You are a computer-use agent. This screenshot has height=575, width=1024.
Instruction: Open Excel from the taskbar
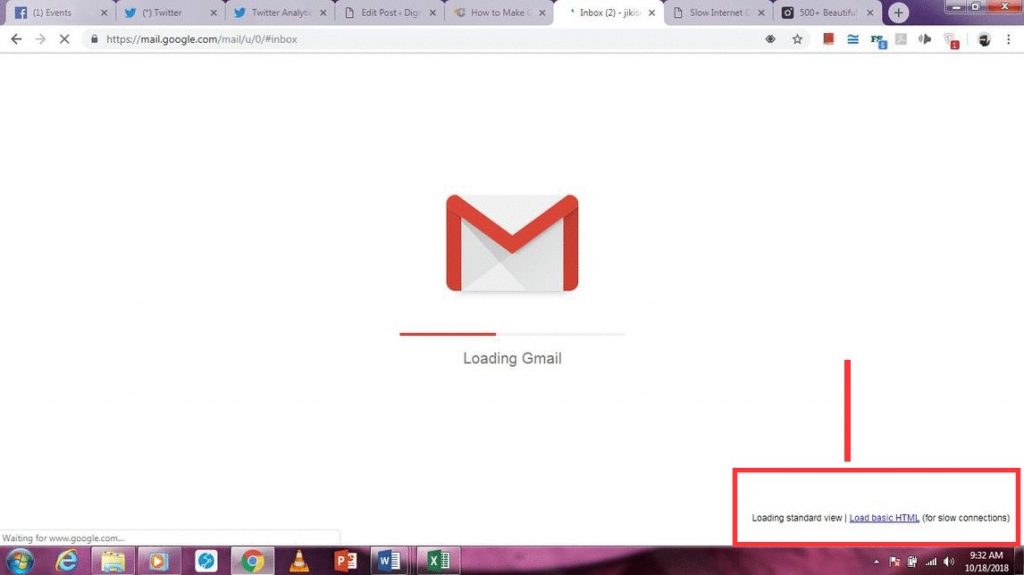point(438,561)
